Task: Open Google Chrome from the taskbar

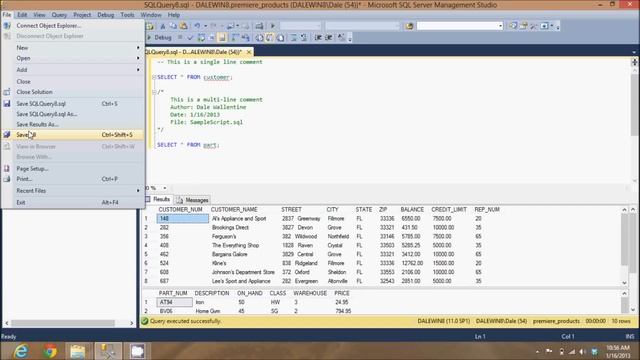Action: tap(50, 351)
